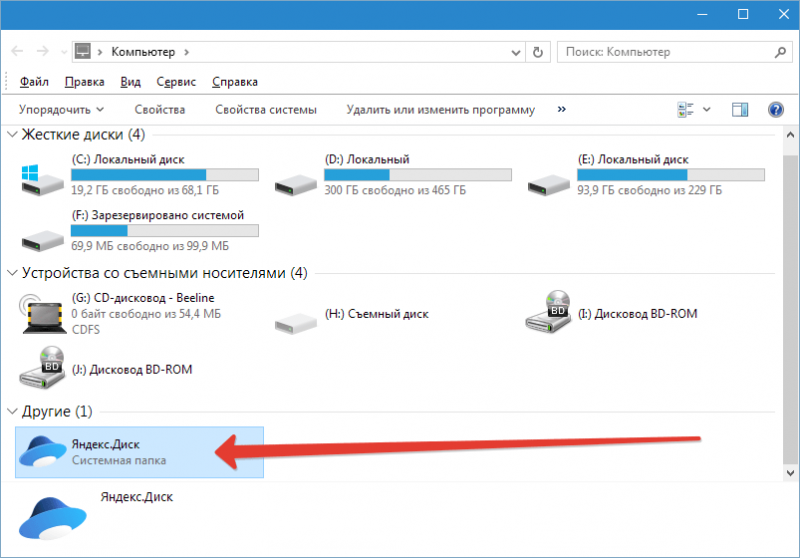
Task: Click the Back navigation arrow
Action: point(17,52)
